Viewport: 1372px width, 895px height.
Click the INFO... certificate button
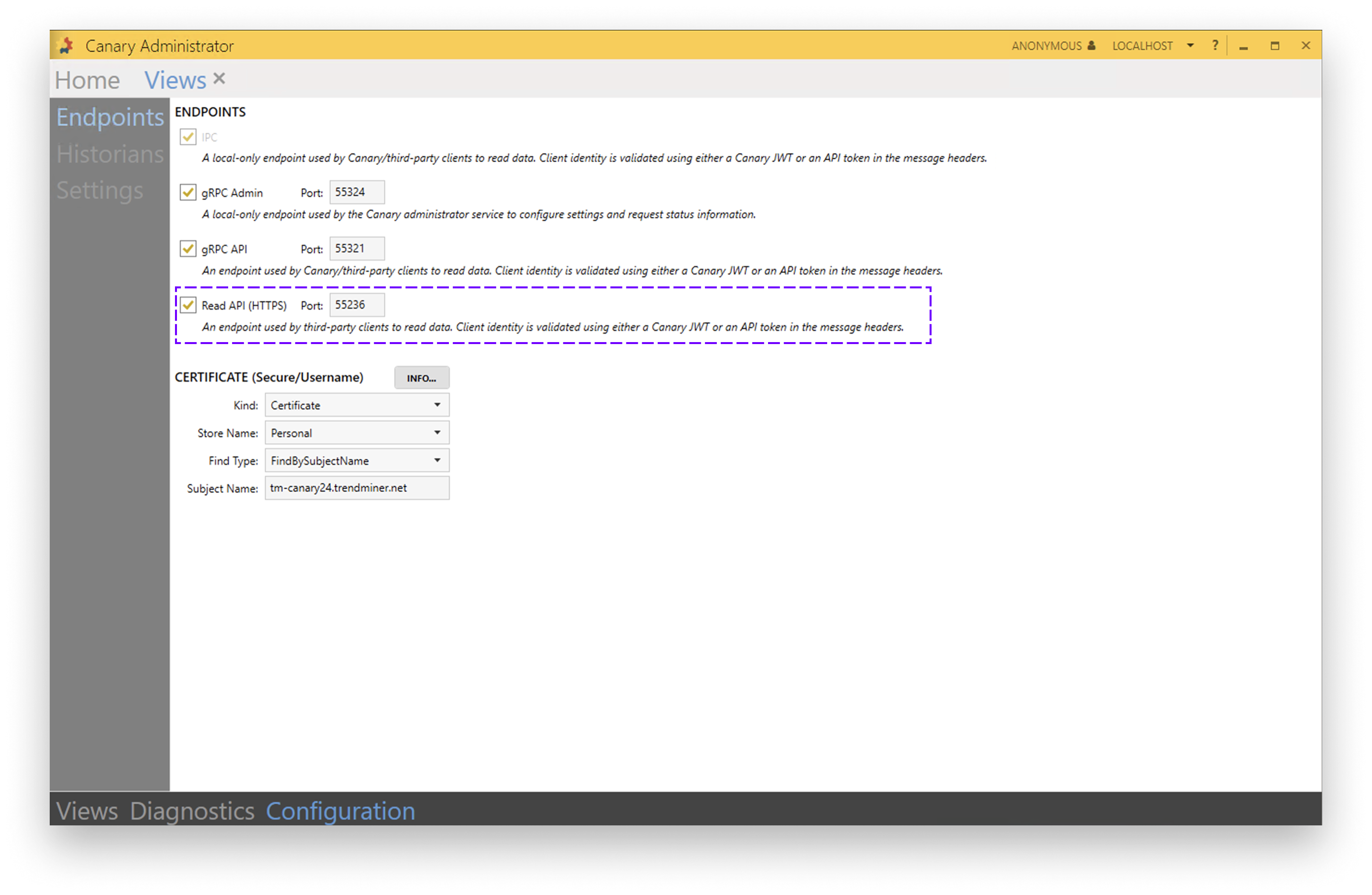422,378
